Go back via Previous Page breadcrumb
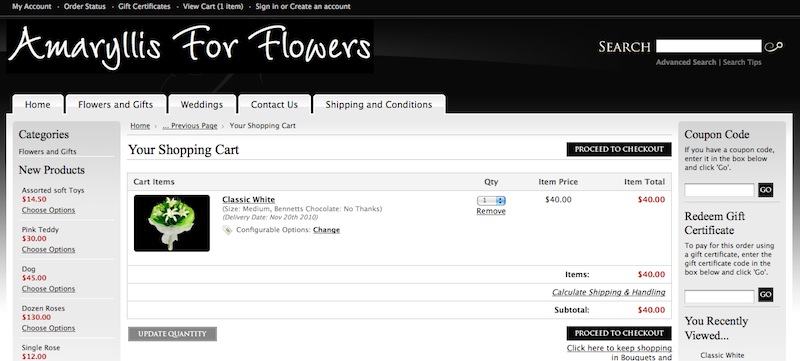This screenshot has width=800, height=361. click(x=190, y=126)
